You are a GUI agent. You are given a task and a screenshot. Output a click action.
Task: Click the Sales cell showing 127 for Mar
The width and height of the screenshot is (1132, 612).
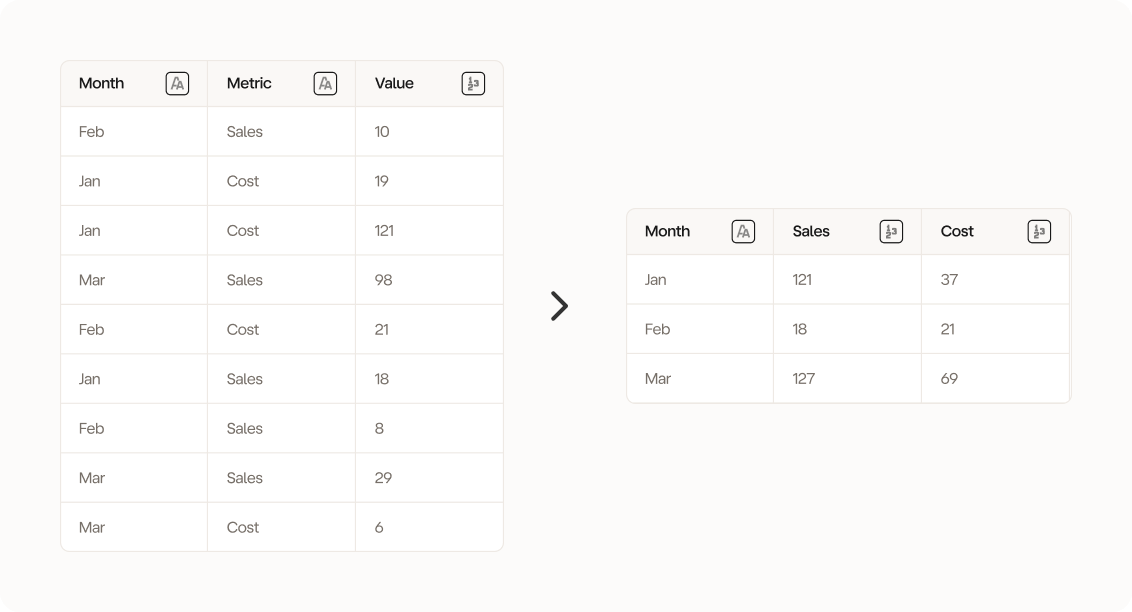pos(804,379)
